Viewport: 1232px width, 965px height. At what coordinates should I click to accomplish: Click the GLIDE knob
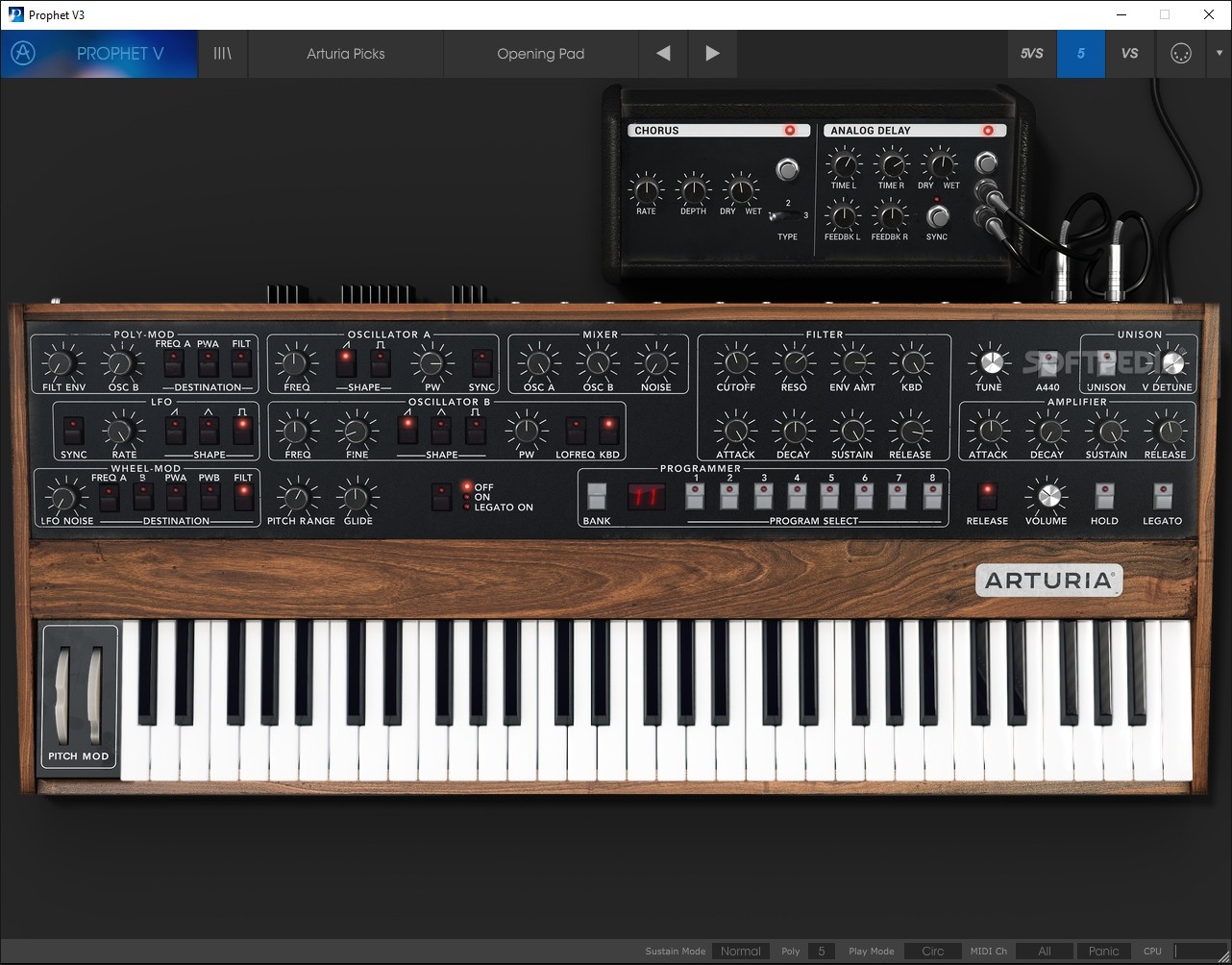(357, 497)
